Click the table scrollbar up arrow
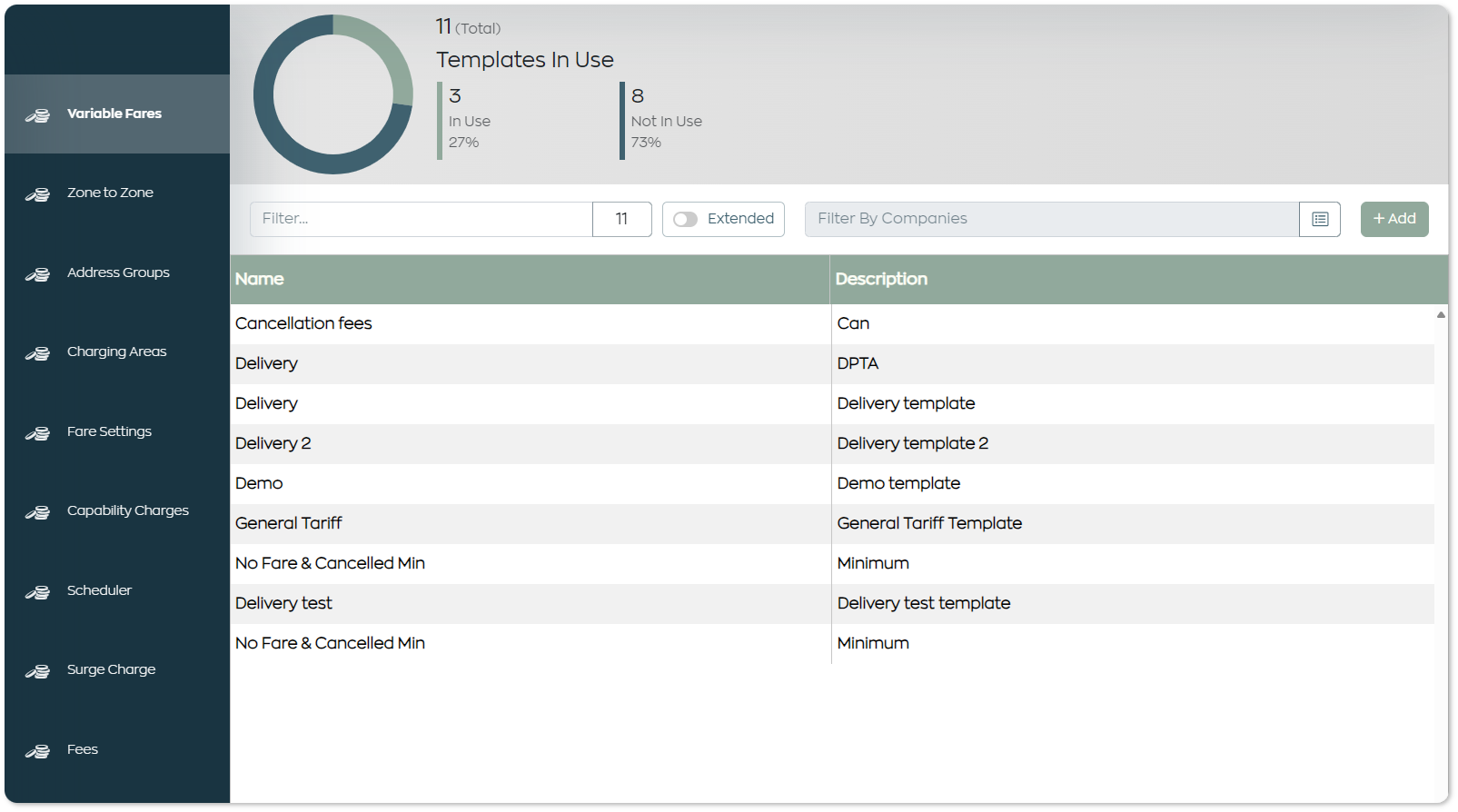 (x=1441, y=314)
